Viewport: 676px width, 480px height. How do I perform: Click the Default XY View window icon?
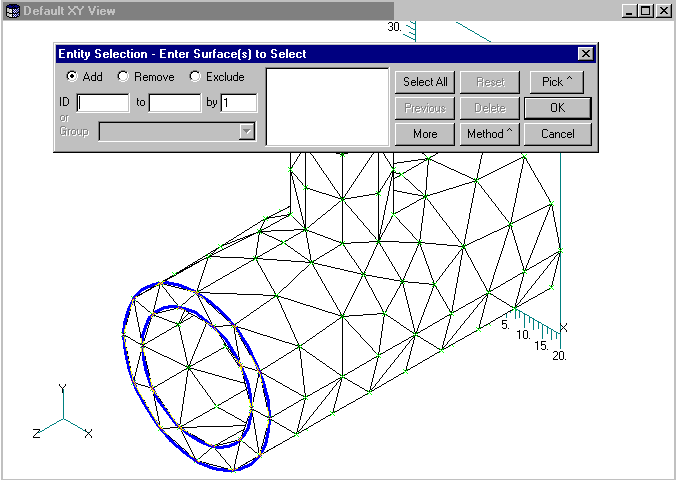click(13, 11)
